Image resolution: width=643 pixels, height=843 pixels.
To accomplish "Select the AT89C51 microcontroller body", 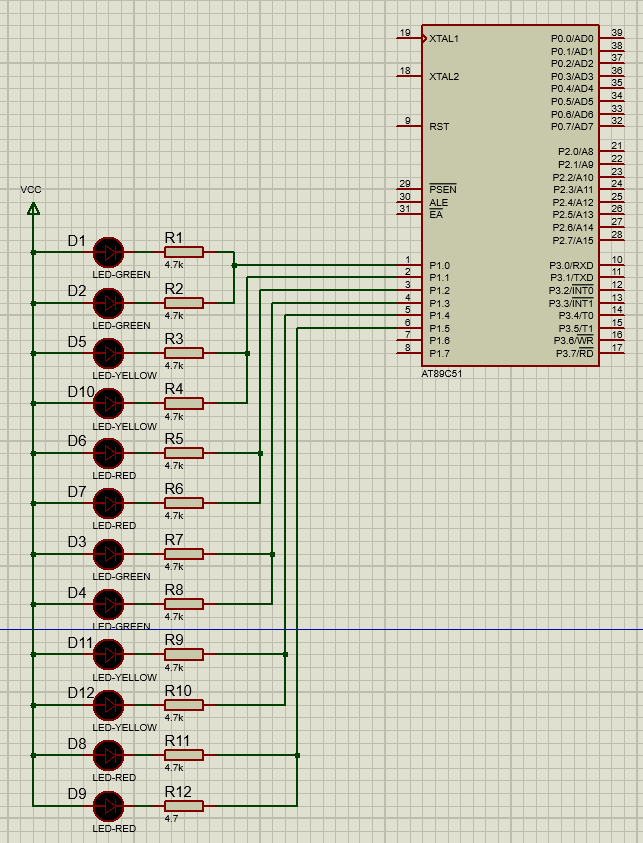I will 510,195.
